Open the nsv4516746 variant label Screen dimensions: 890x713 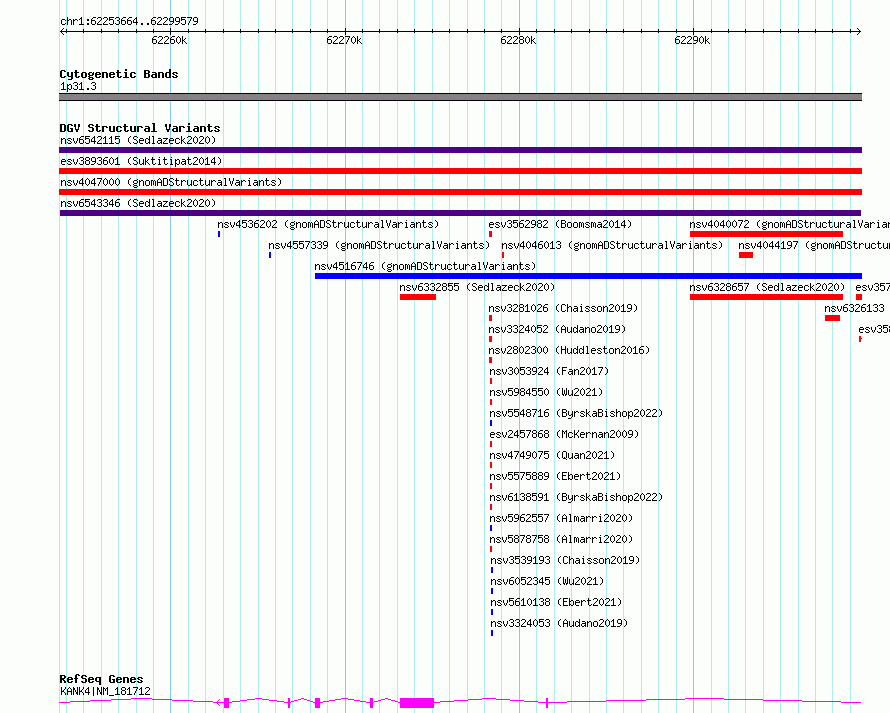(x=425, y=266)
